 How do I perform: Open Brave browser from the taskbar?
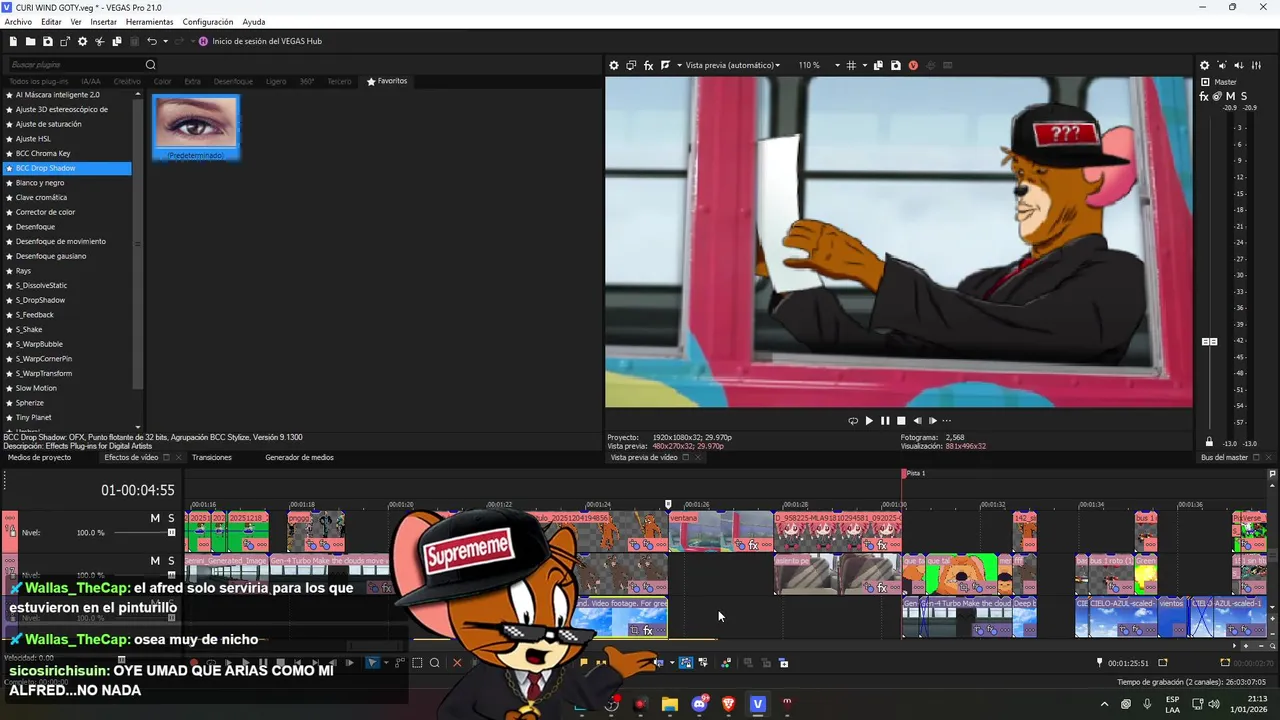point(728,704)
